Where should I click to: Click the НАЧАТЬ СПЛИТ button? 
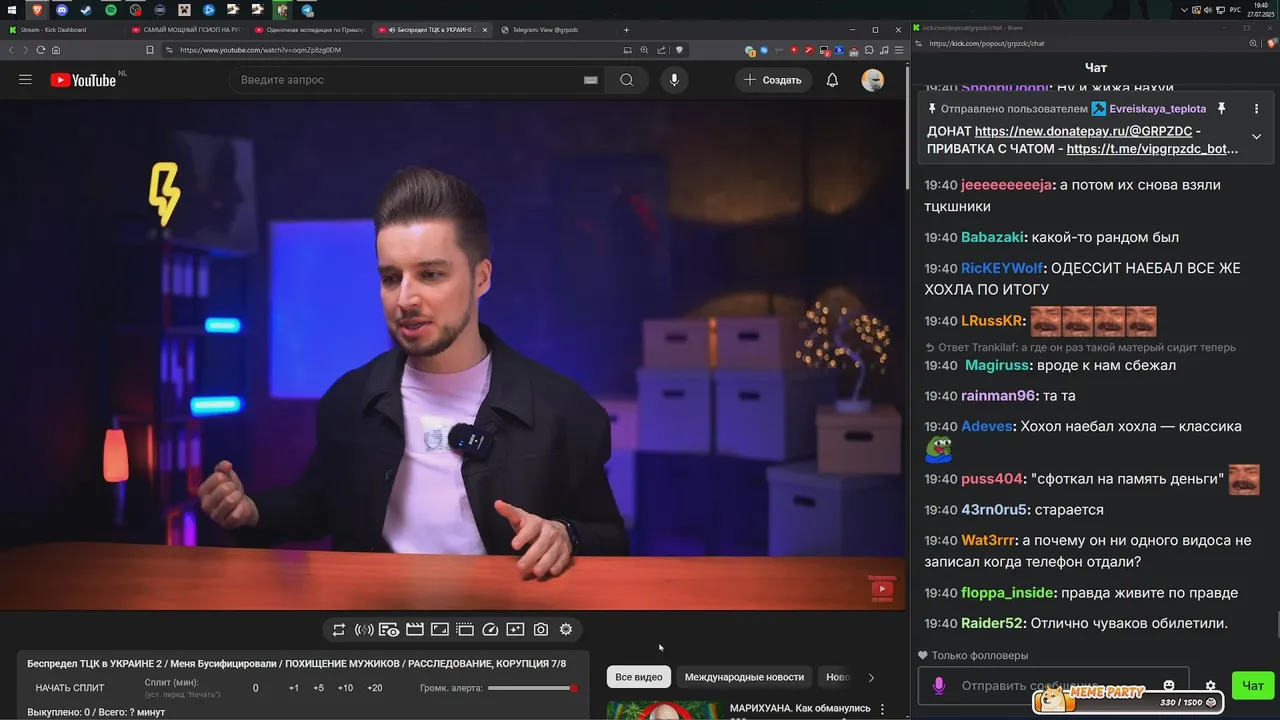point(70,688)
